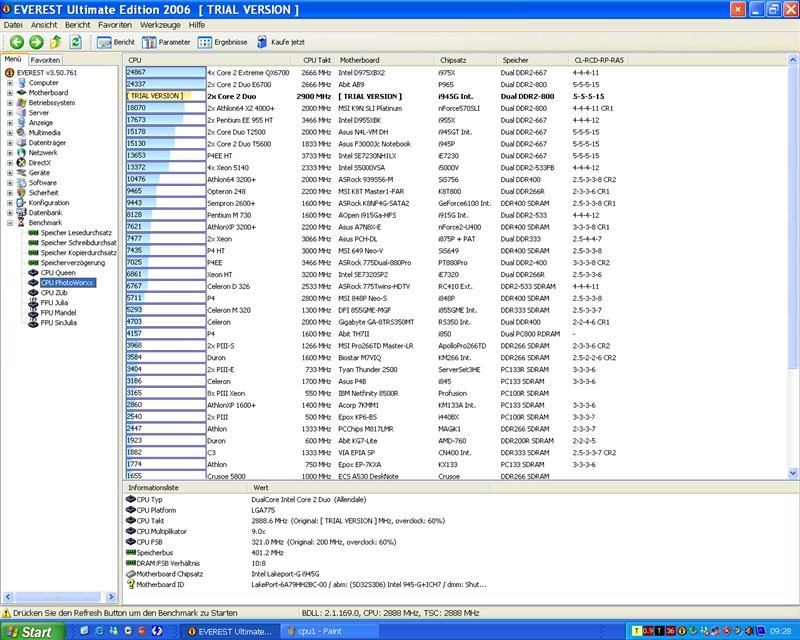800x640 pixels.
Task: Collapse the Benchmark tree node
Action: coord(10,223)
